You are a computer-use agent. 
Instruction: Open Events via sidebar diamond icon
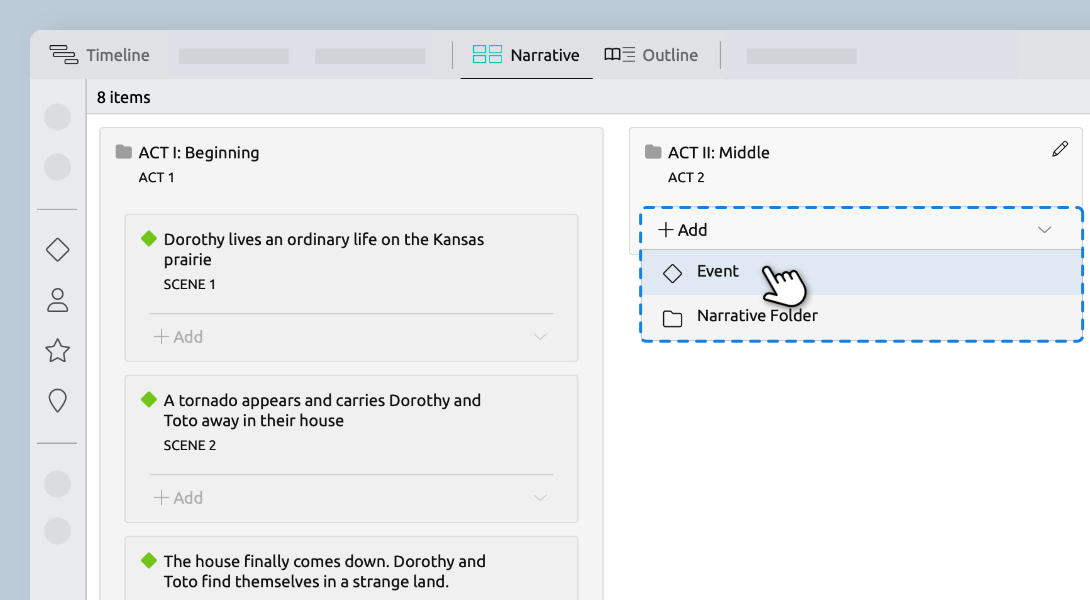pos(58,250)
